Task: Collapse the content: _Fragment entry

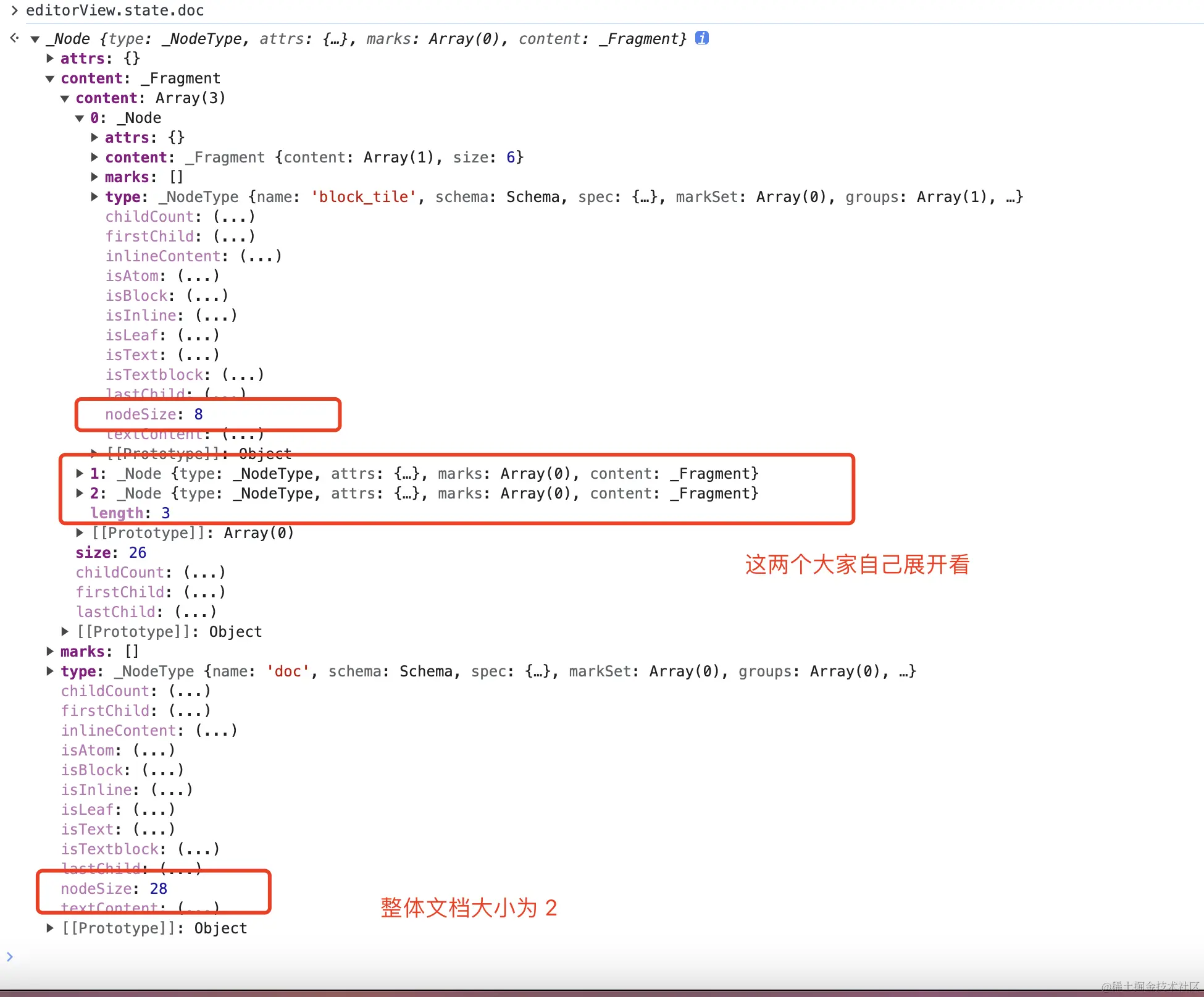Action: [50, 79]
